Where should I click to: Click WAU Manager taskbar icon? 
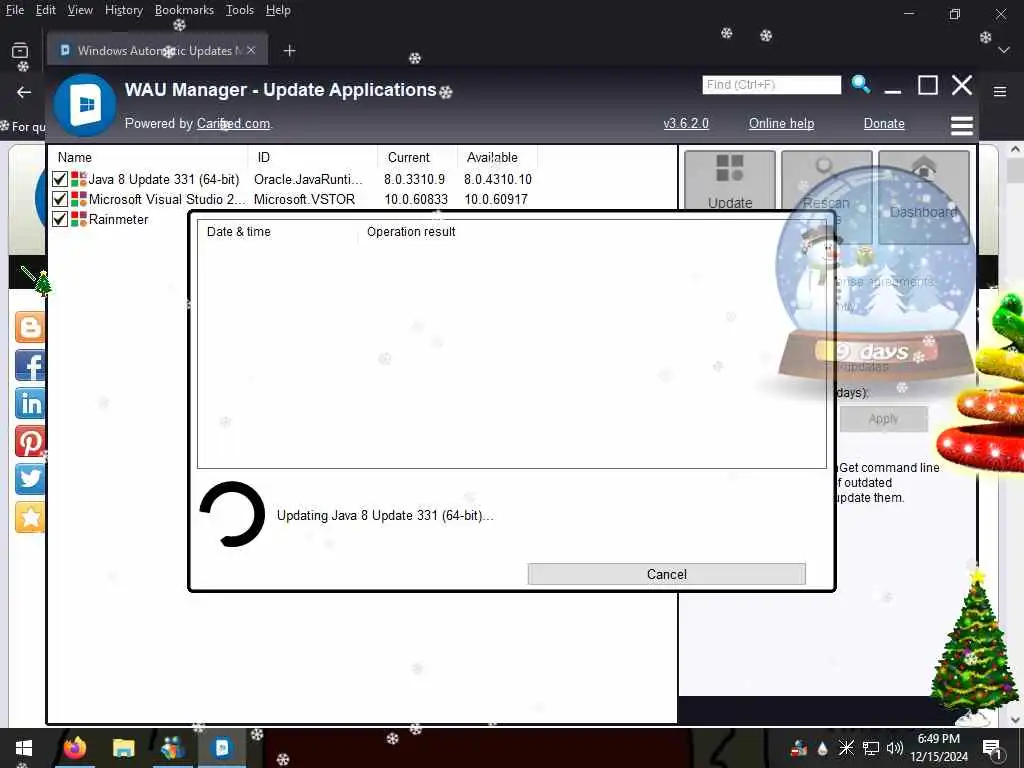(x=222, y=748)
